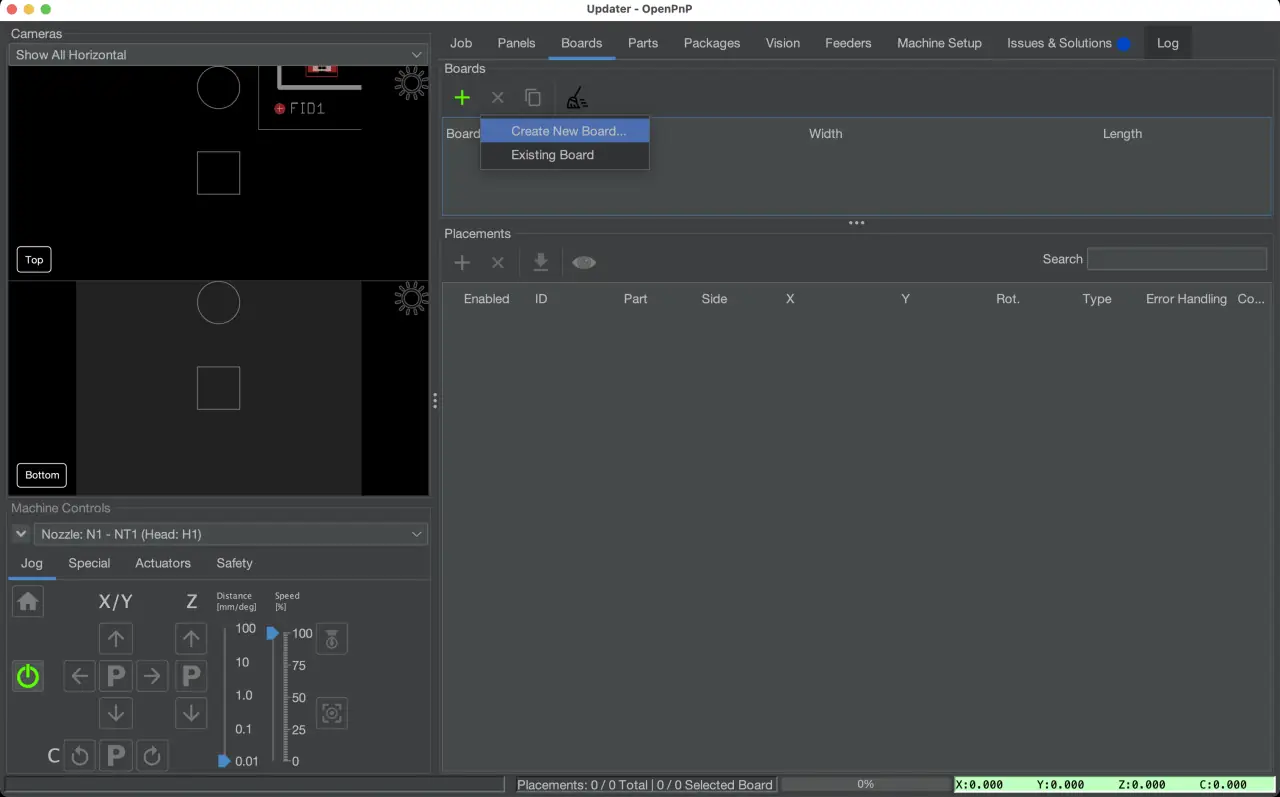Rotate C axis clockwise button
1280x797 pixels.
click(x=152, y=756)
